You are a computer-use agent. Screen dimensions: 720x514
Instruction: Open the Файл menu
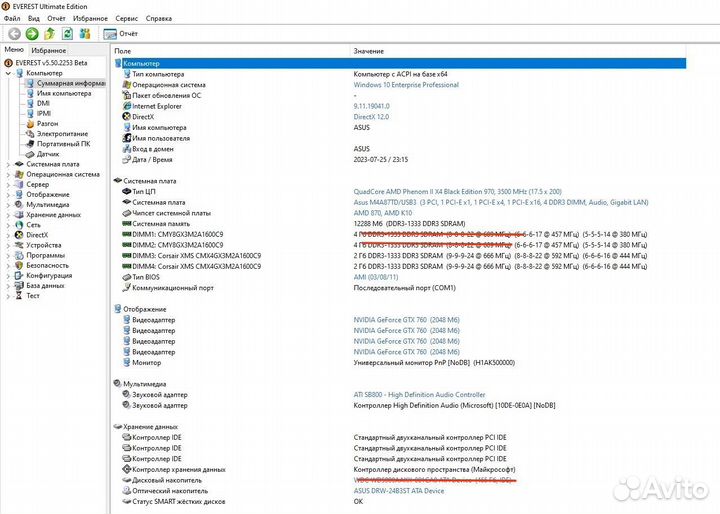(x=12, y=18)
